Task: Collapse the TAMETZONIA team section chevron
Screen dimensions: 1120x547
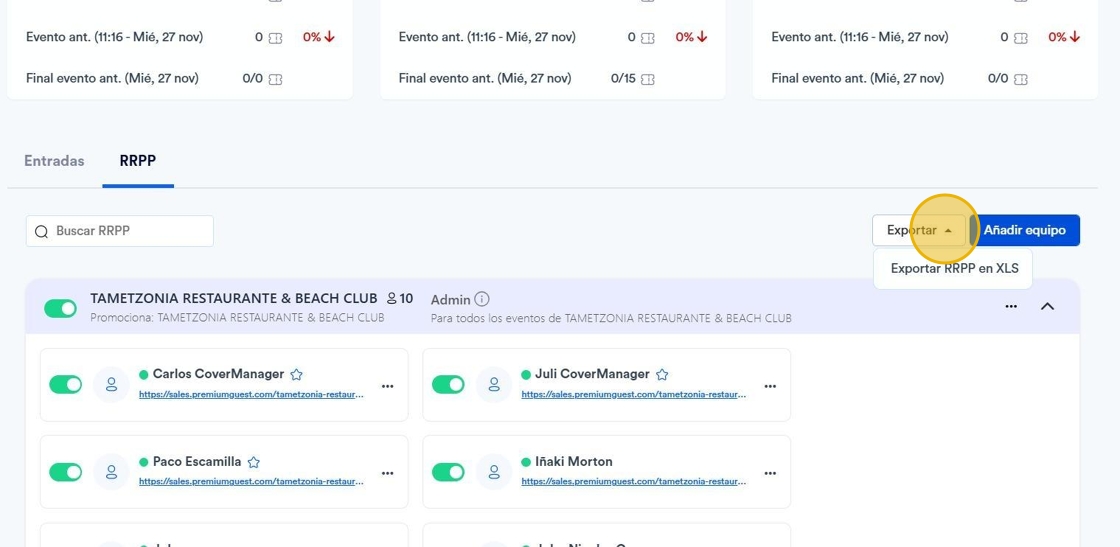Action: (x=1047, y=306)
